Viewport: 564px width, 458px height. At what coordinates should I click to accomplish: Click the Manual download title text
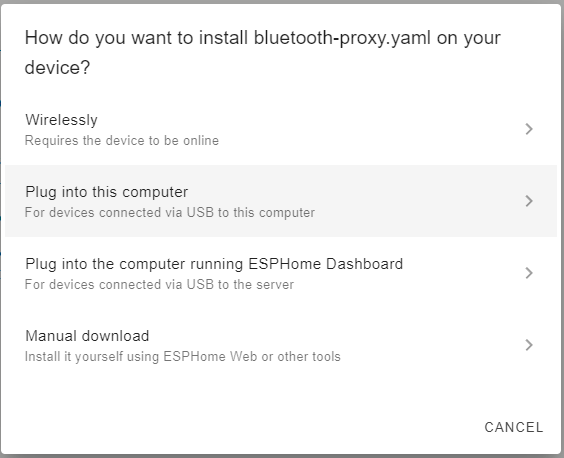pos(87,336)
